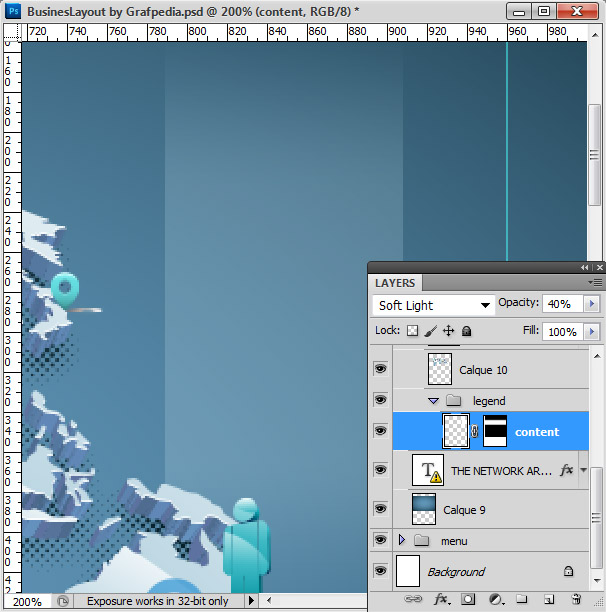Image resolution: width=606 pixels, height=612 pixels.
Task: Hide the Background layer
Action: pyautogui.click(x=380, y=571)
